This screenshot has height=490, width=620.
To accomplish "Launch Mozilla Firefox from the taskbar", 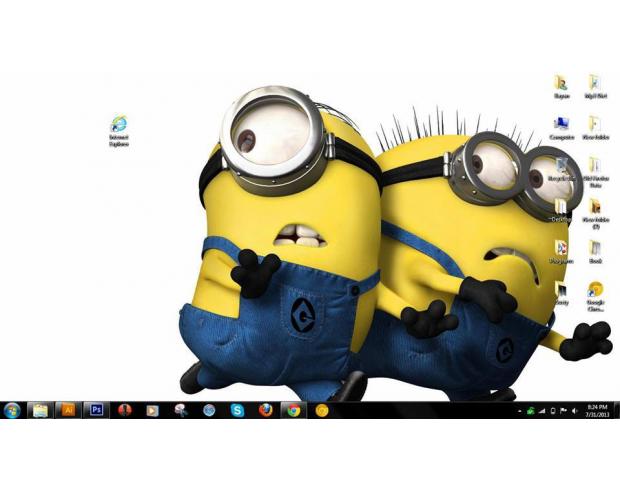I will [266, 411].
